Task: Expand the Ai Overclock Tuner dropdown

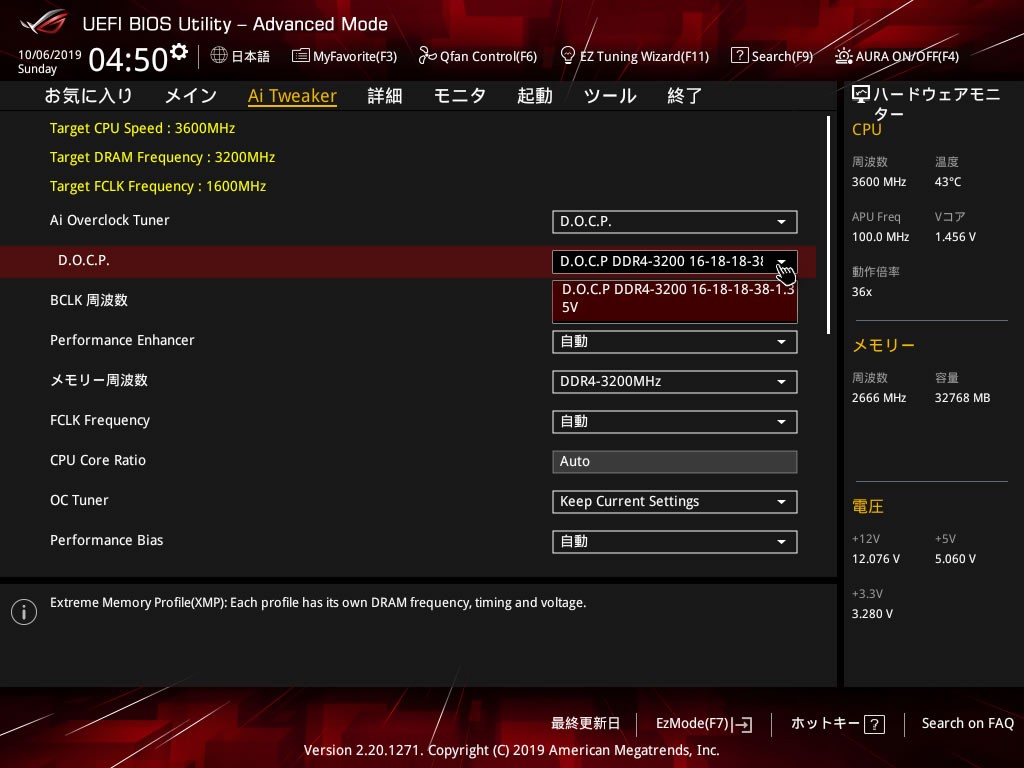Action: (x=674, y=222)
